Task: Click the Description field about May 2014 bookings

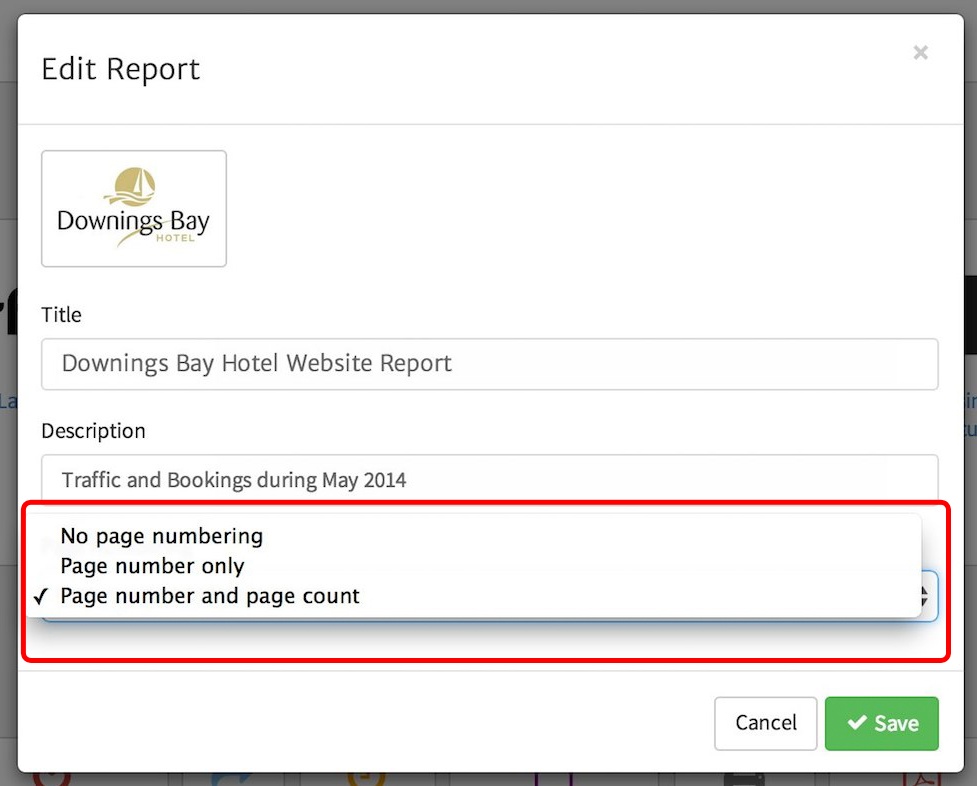Action: (489, 480)
